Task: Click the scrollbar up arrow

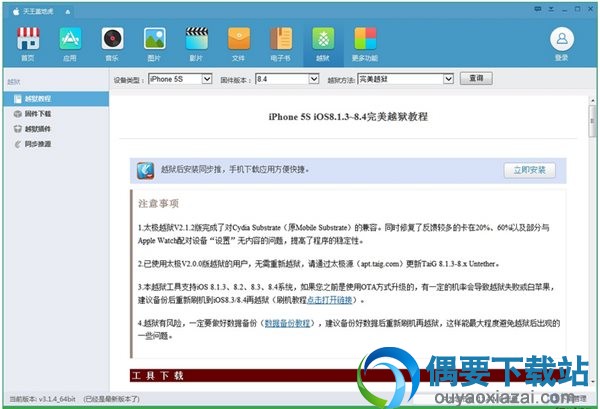Action: pyautogui.click(x=592, y=100)
